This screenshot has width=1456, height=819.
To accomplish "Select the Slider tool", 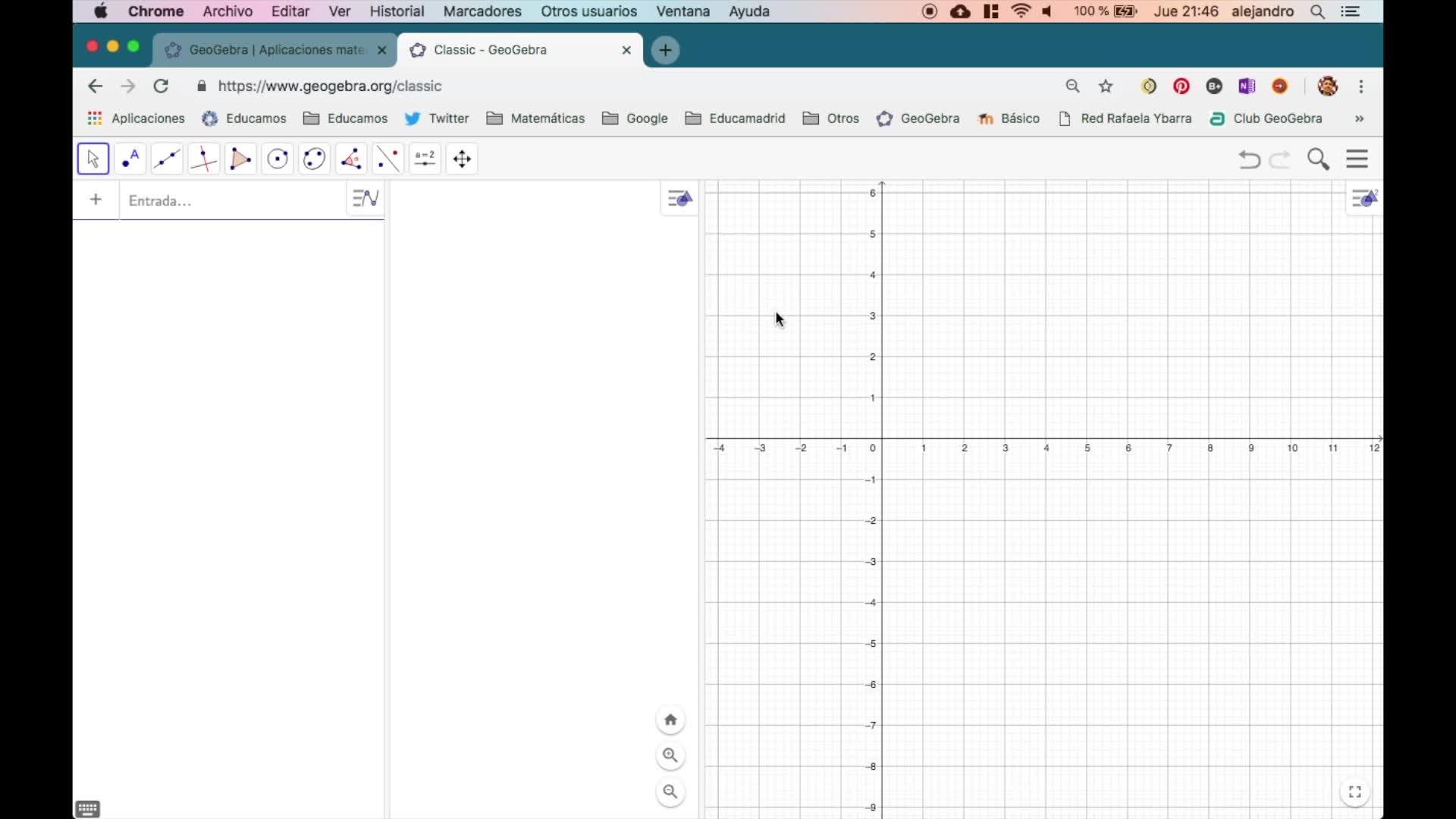I will coord(425,159).
